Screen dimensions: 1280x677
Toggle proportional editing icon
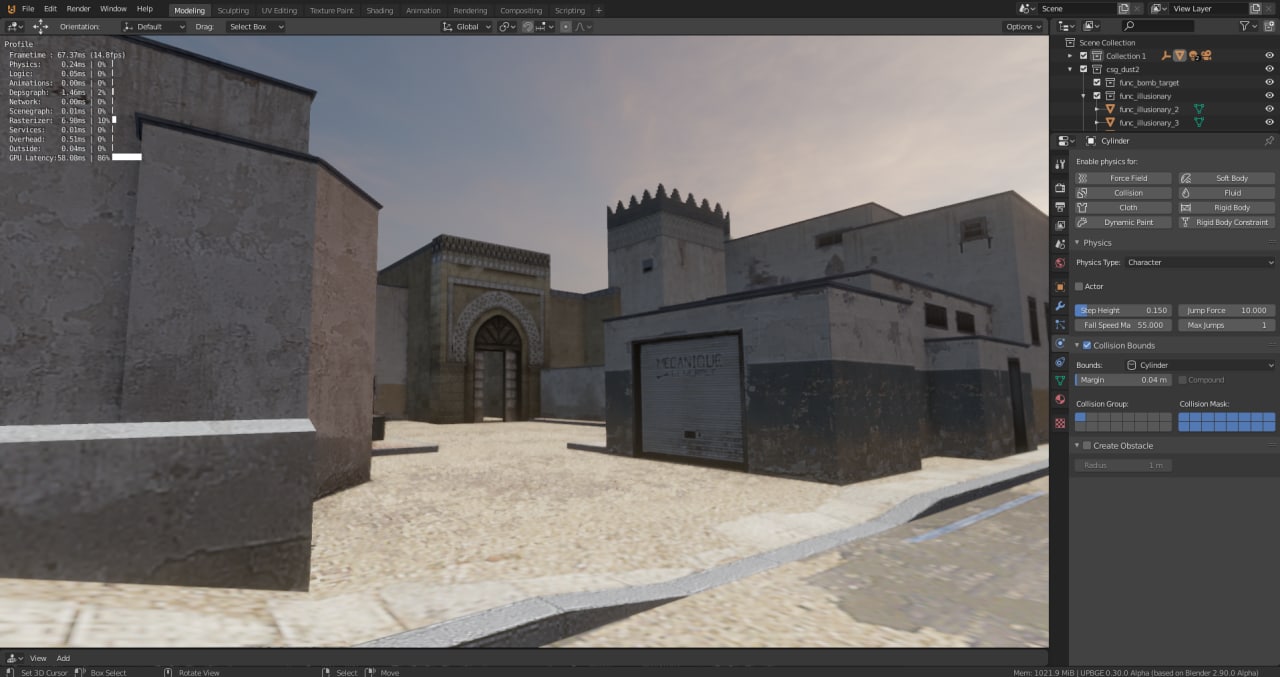(x=566, y=26)
